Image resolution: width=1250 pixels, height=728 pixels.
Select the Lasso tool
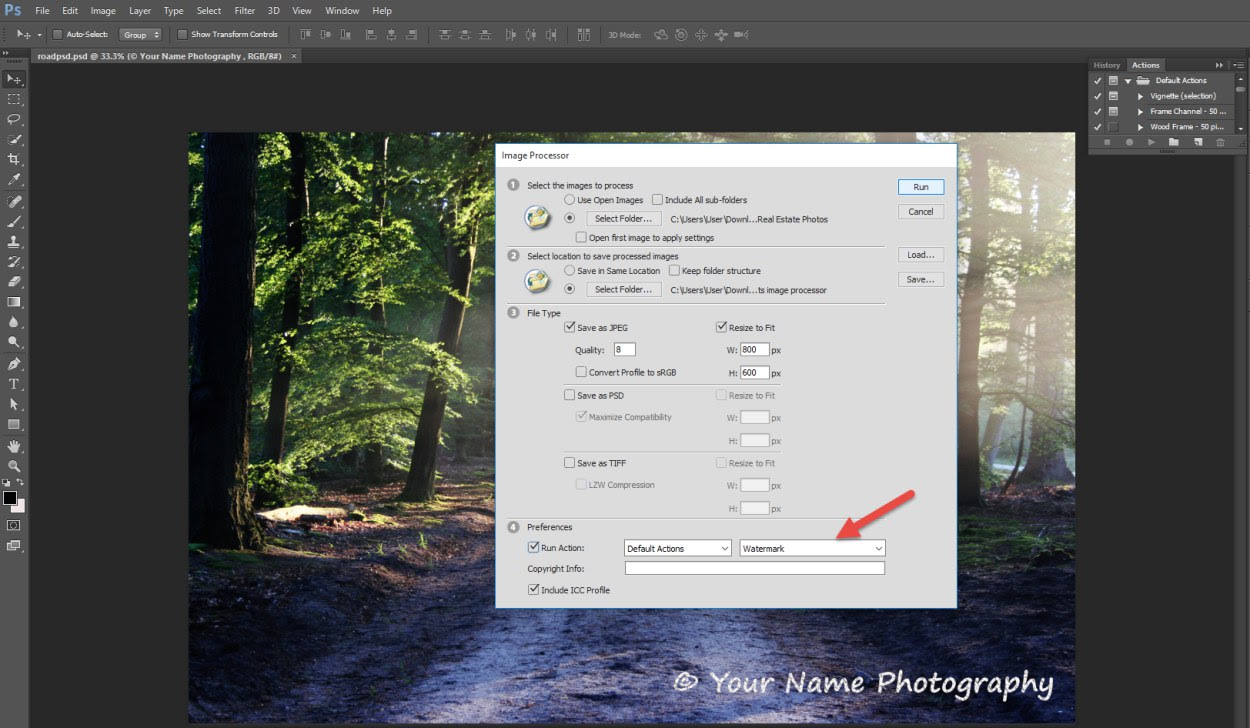[14, 119]
